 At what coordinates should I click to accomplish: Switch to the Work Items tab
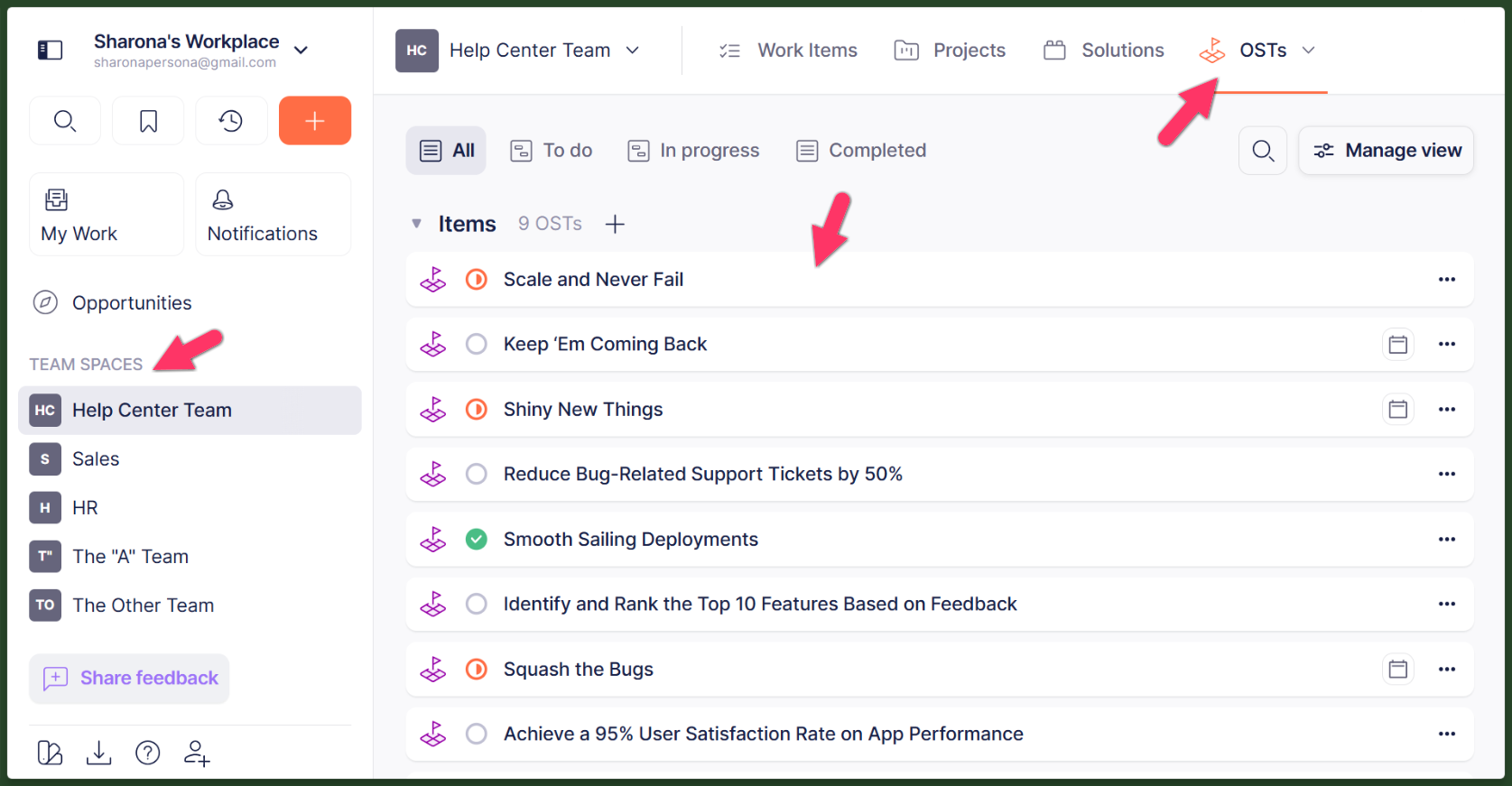[x=788, y=51]
